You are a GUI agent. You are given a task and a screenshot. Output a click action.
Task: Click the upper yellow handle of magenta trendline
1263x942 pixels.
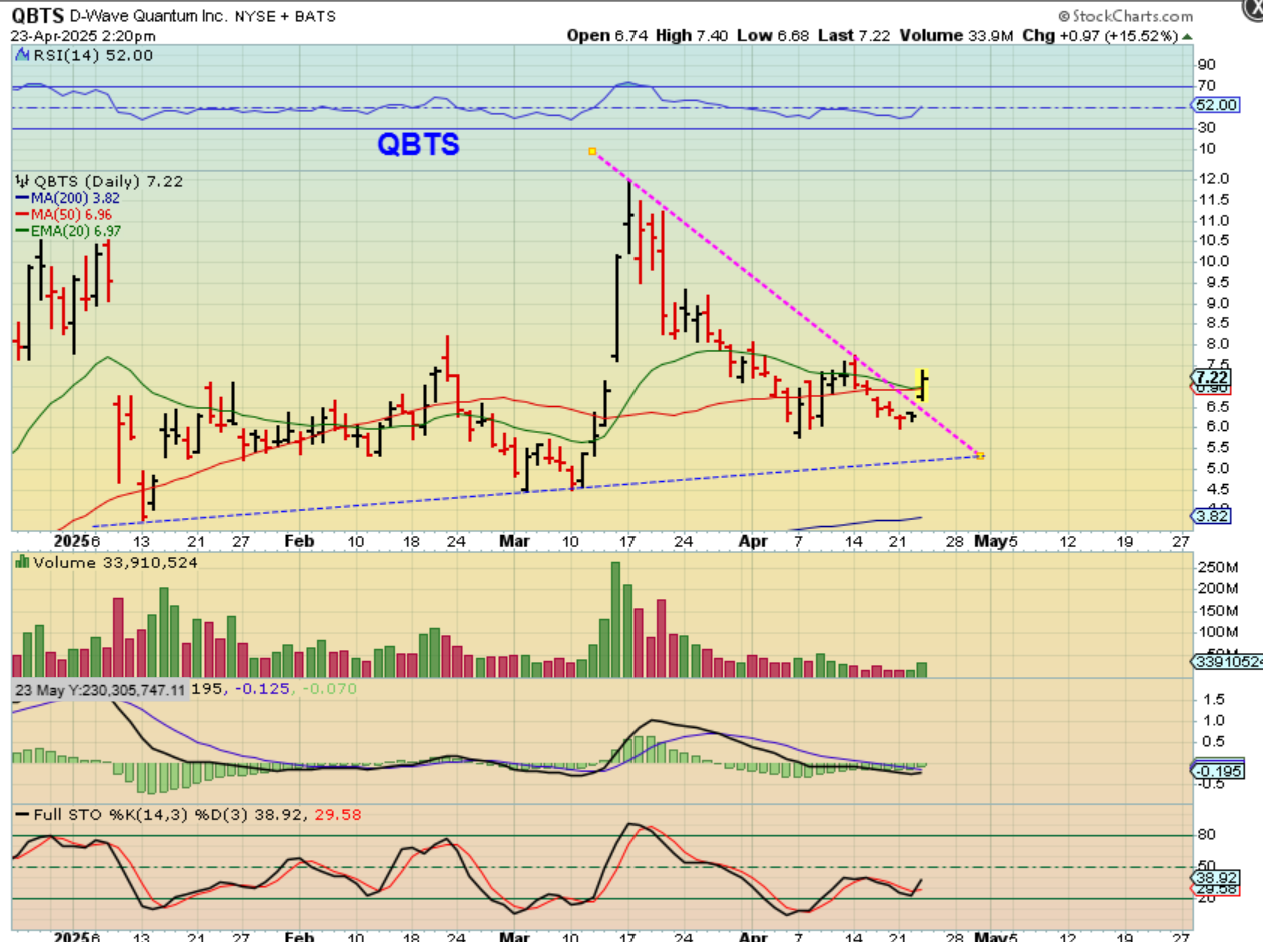[592, 152]
